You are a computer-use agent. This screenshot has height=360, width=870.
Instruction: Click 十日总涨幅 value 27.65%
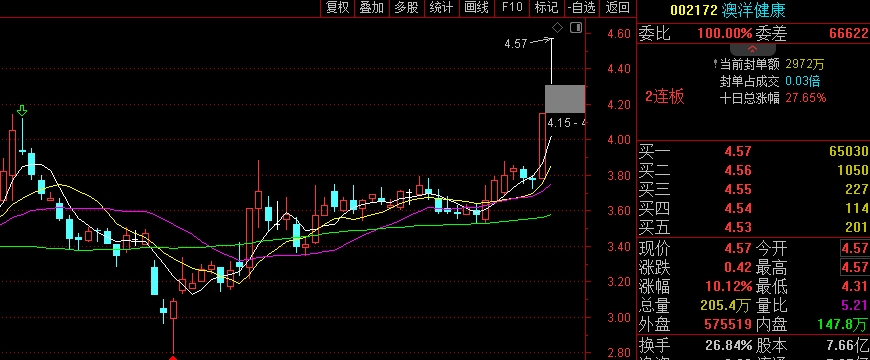(806, 98)
